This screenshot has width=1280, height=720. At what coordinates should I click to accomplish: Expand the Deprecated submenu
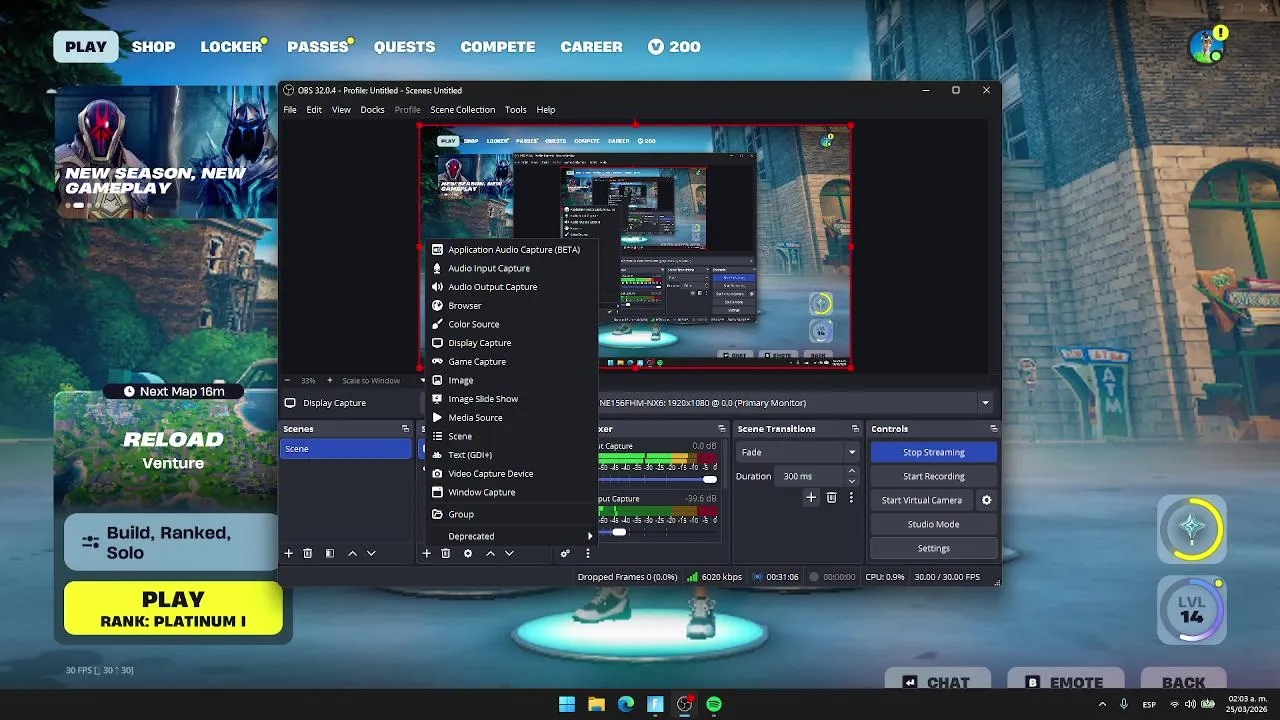point(512,536)
